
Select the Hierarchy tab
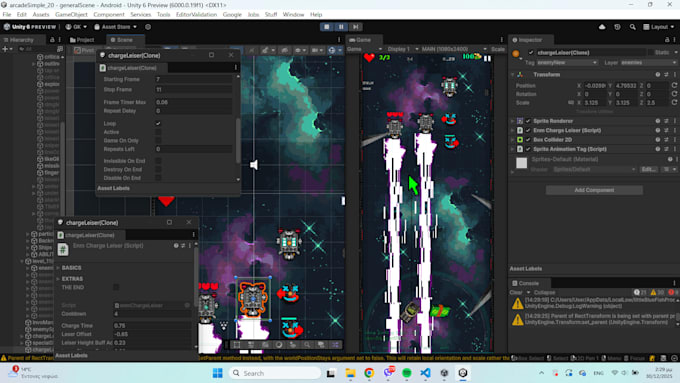click(x=19, y=40)
